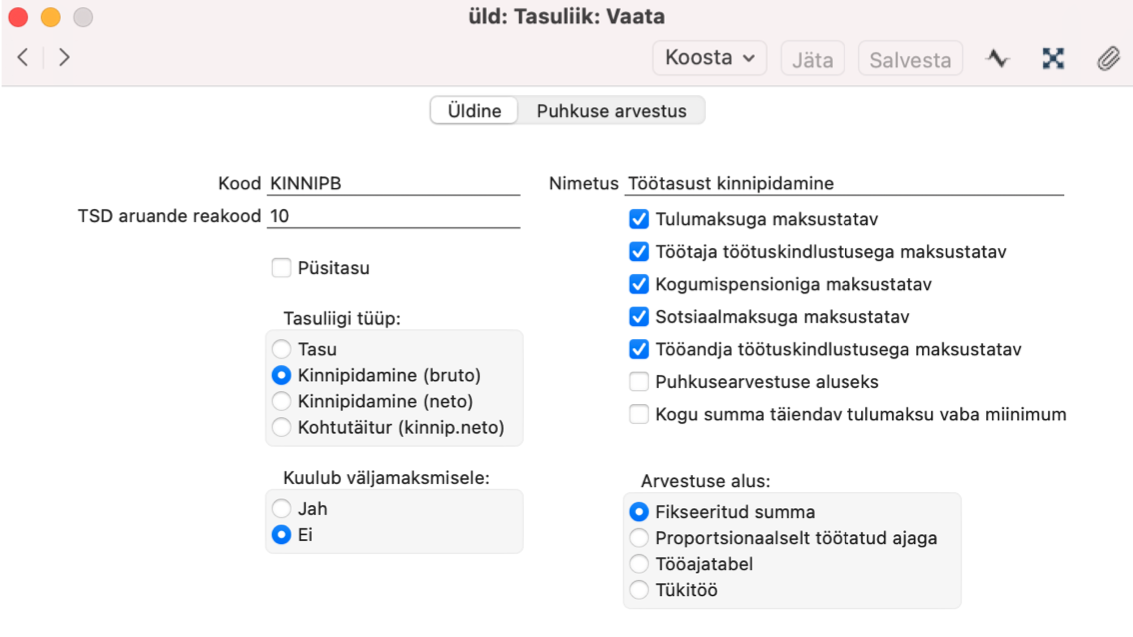This screenshot has width=1133, height=637.
Task: Uncheck Sotsiaalmaksuga maksustatav
Action: [x=639, y=316]
